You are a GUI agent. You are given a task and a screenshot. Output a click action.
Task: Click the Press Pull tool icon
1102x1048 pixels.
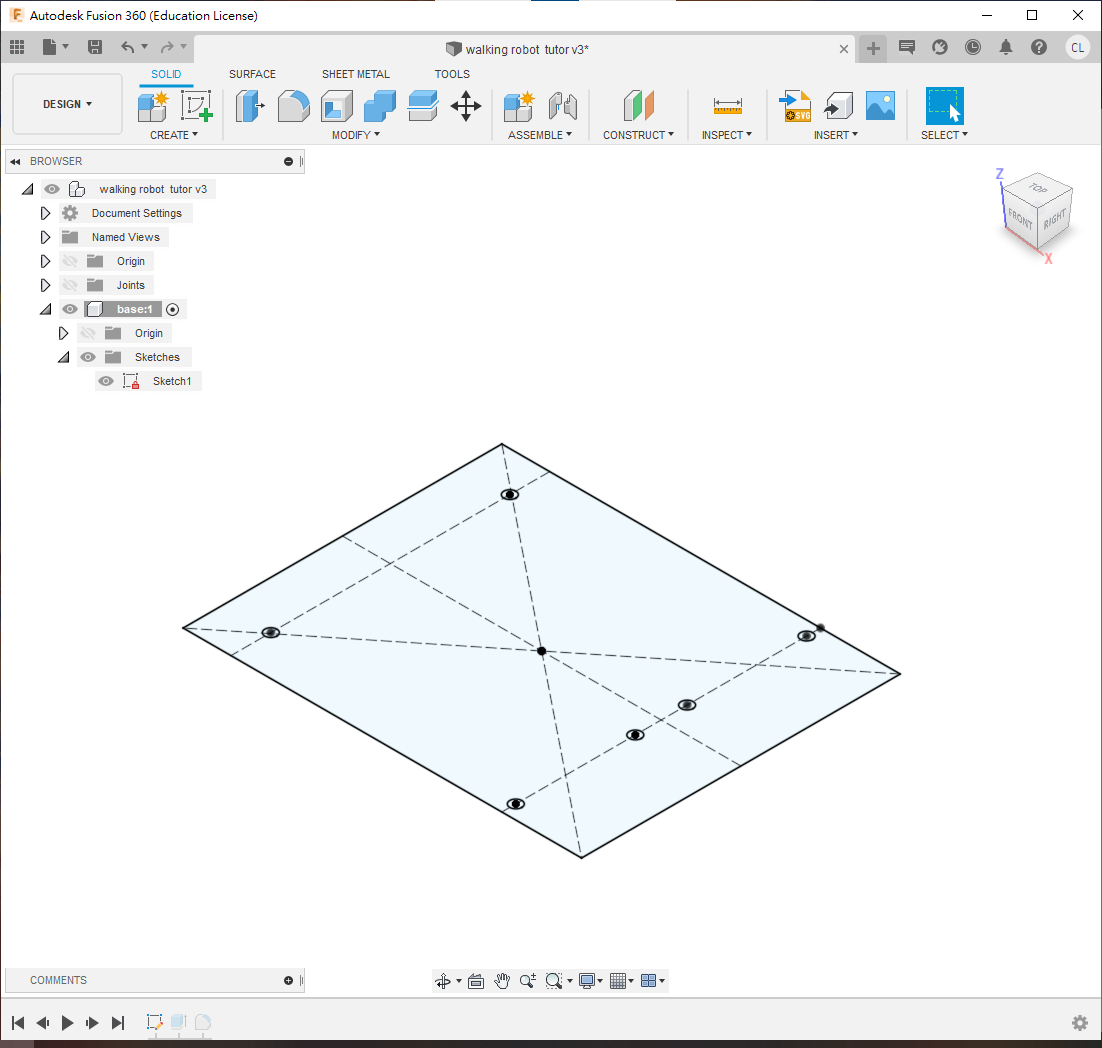[x=249, y=105]
